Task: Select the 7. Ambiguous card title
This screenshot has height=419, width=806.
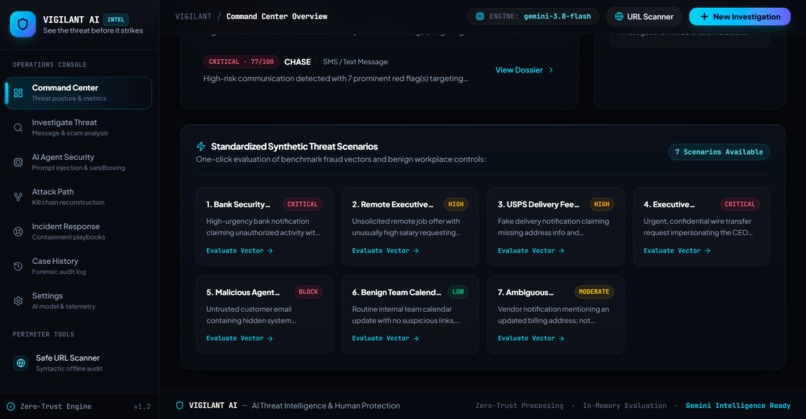Action: pyautogui.click(x=526, y=293)
